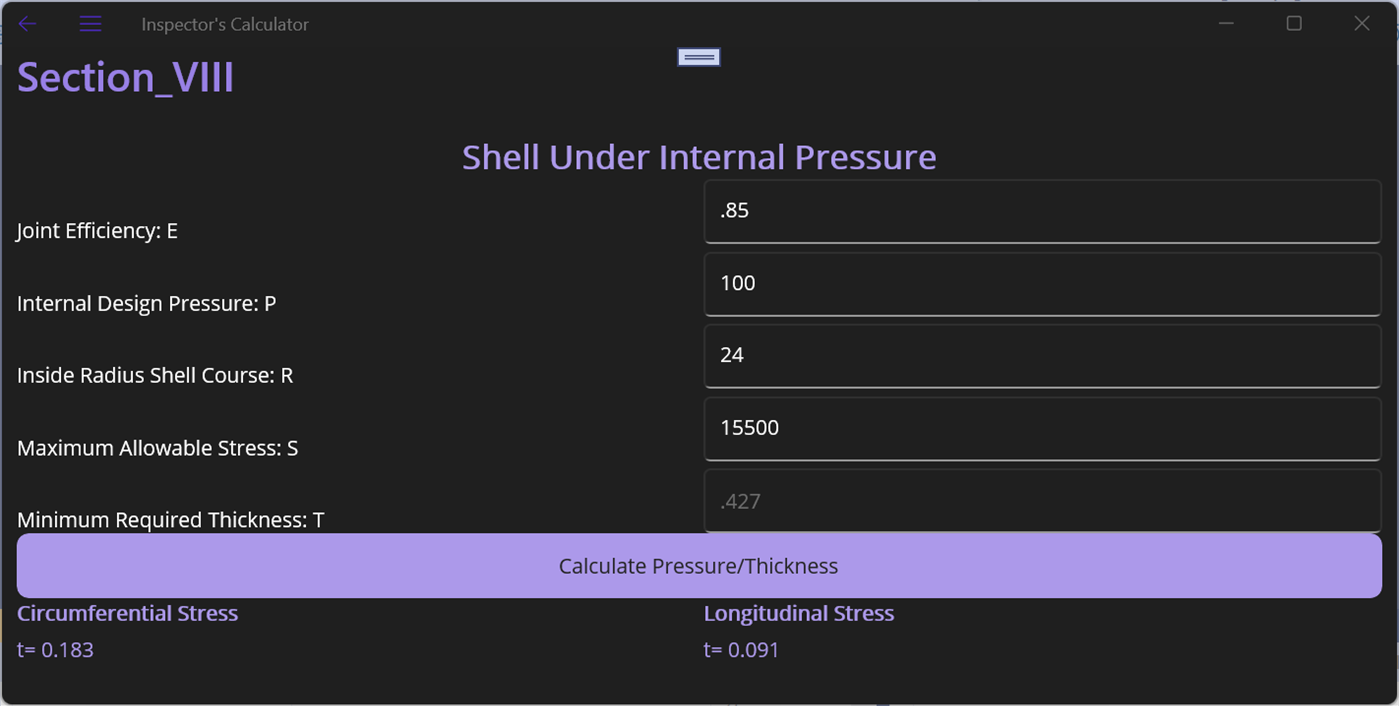Click the Internal Design Pressure field
Image resolution: width=1399 pixels, height=706 pixels.
point(1042,284)
